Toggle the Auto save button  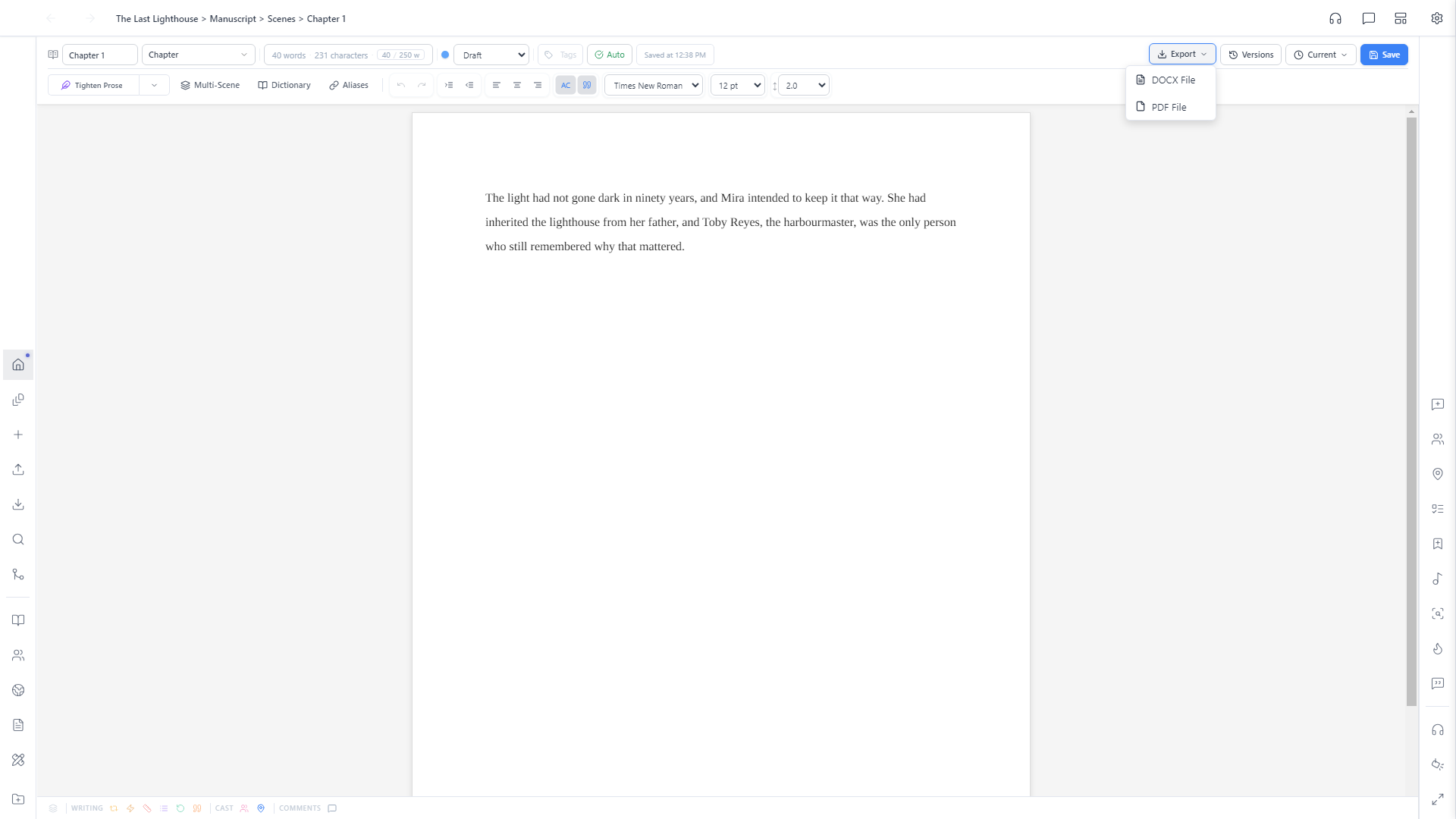[x=610, y=55]
